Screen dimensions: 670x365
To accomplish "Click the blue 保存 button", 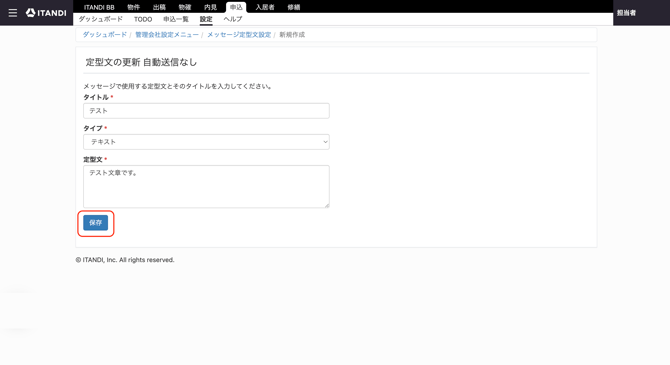I will [96, 223].
